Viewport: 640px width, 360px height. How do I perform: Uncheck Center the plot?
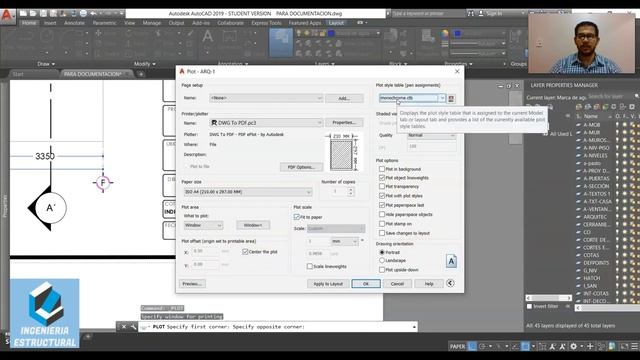pos(245,251)
